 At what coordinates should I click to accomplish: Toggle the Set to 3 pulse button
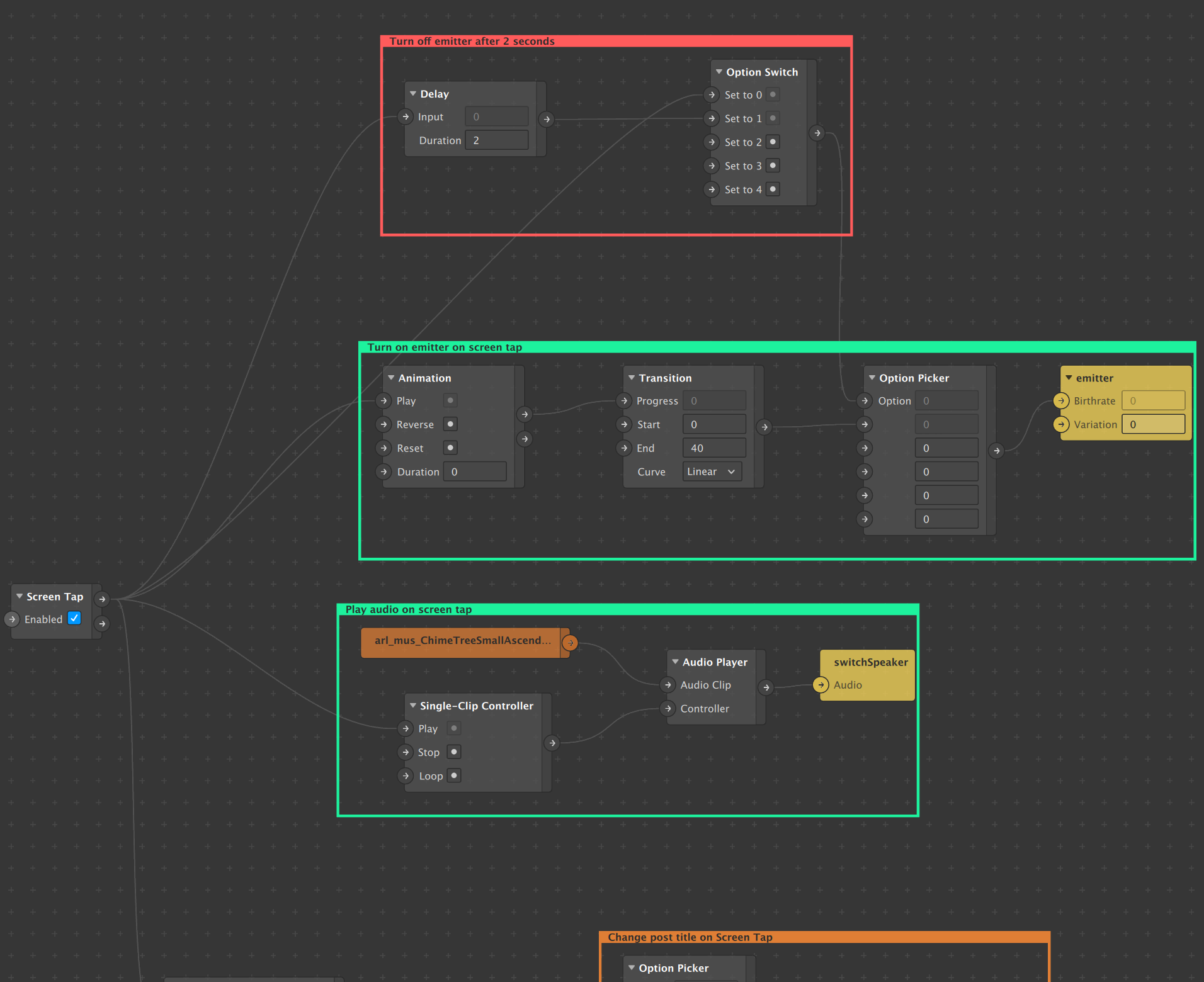(773, 166)
